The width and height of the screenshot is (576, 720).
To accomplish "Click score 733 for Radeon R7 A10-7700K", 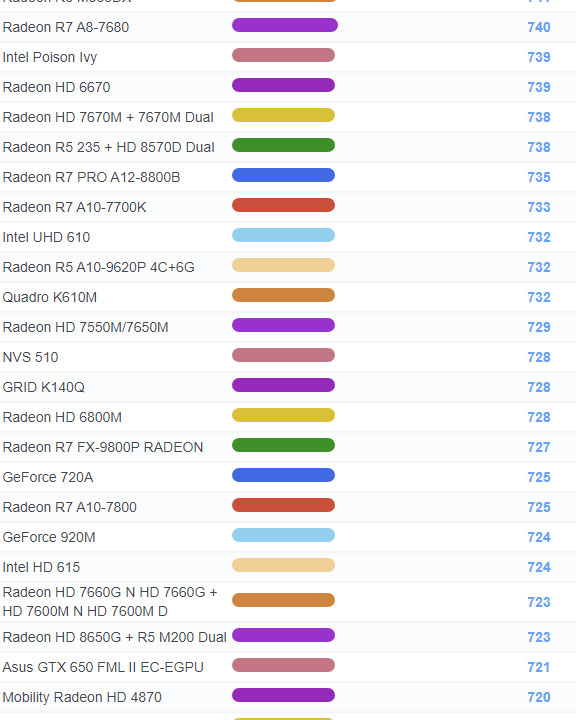I will (x=539, y=207).
